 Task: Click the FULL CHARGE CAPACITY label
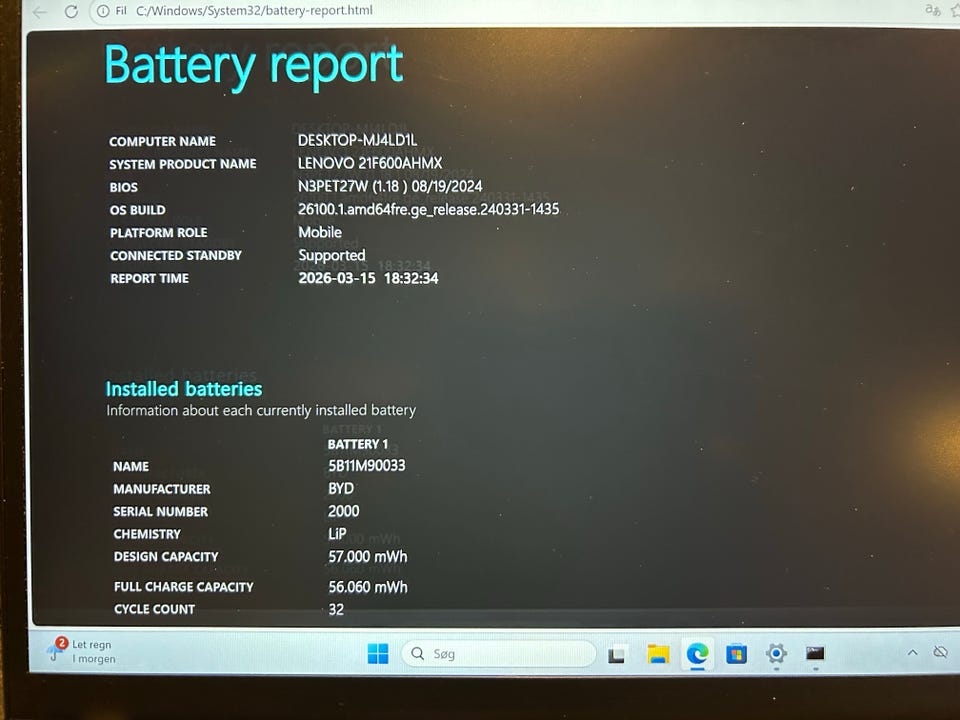tap(183, 587)
